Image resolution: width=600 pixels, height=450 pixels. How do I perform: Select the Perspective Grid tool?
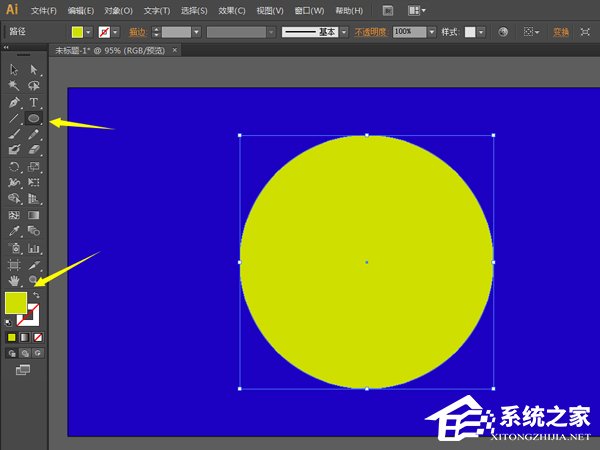click(34, 199)
